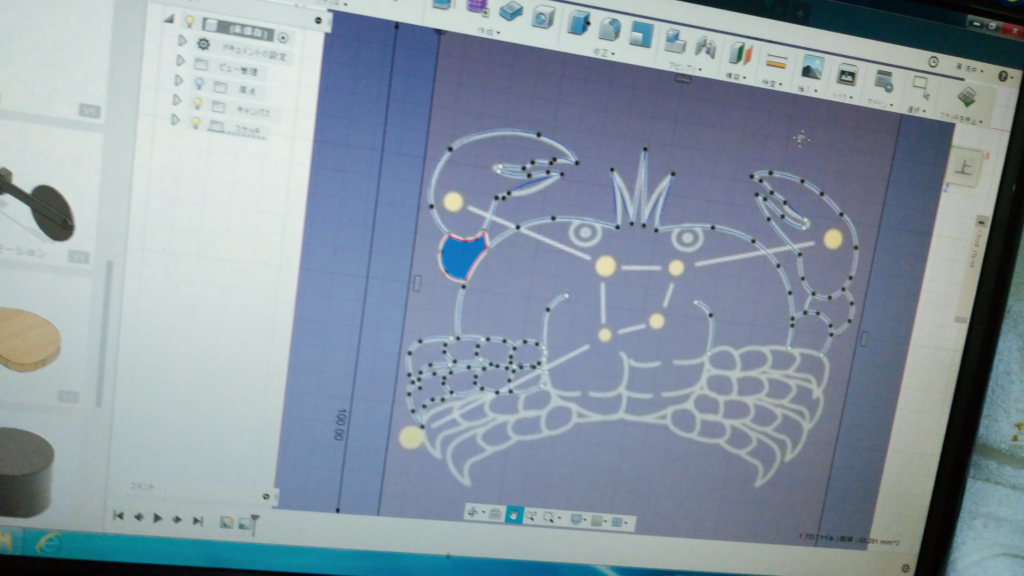The width and height of the screenshot is (1024, 576).
Task: Click the 3D Print make icon
Action: (847, 75)
